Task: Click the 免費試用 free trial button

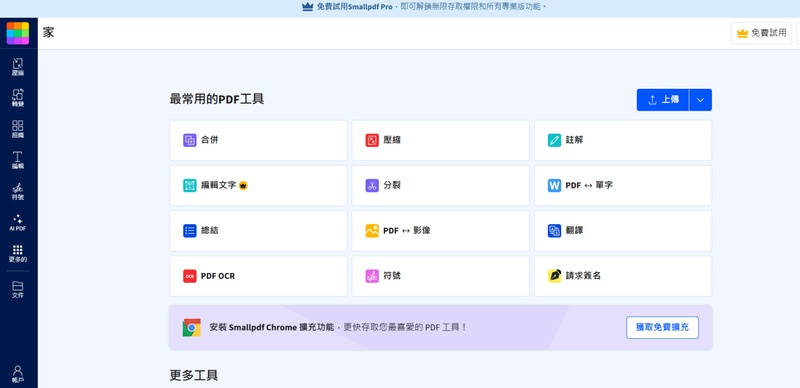Action: click(x=761, y=33)
